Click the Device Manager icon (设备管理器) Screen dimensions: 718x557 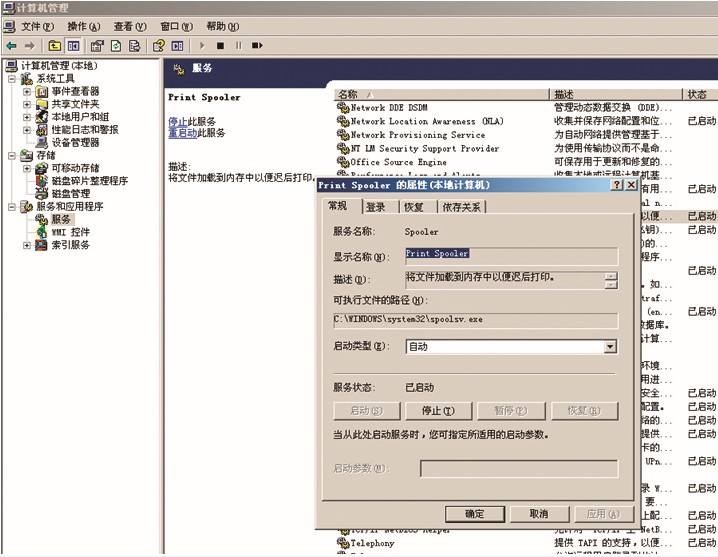click(42, 142)
